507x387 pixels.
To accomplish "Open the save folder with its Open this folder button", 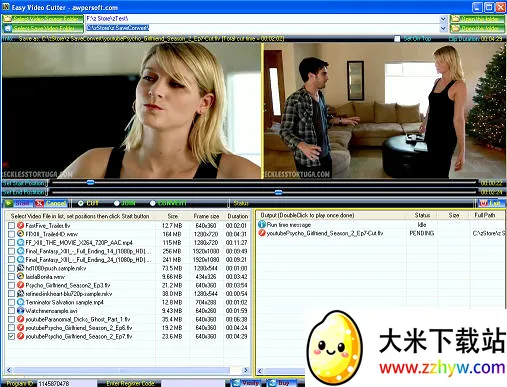I will tap(477, 28).
